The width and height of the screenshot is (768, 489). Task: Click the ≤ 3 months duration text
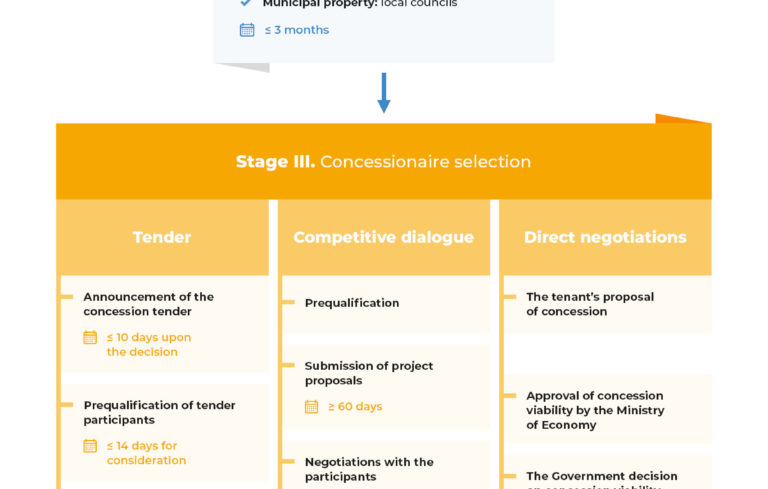click(x=297, y=30)
